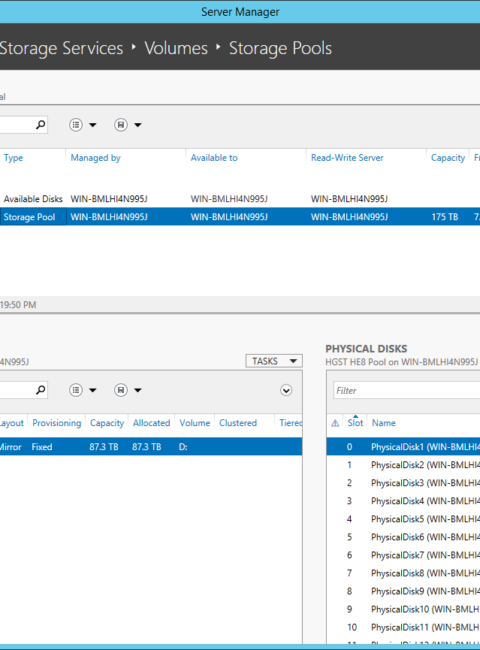Select PhysicalDisk5 in slot 4
The image size is (480, 650).
(x=403, y=519)
